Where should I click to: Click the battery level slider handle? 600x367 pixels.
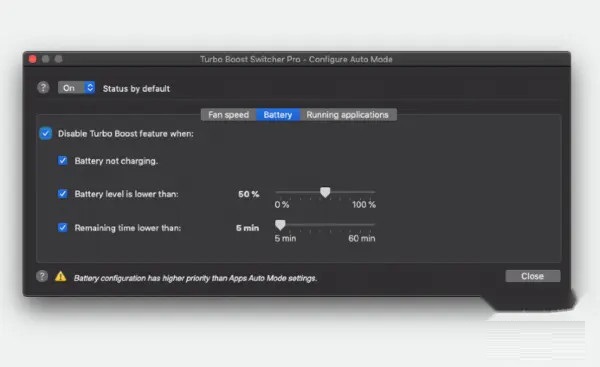tap(325, 192)
